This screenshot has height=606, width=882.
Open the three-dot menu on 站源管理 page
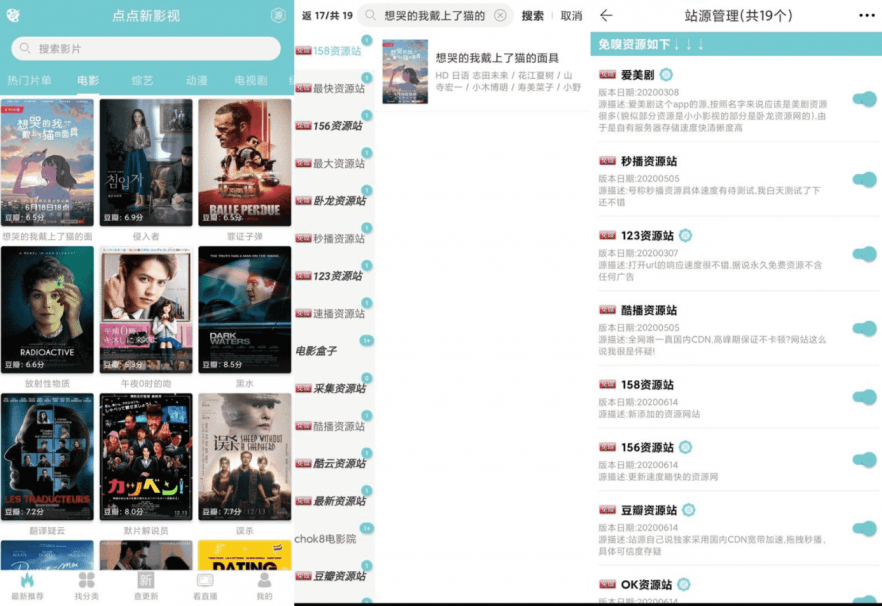[868, 13]
